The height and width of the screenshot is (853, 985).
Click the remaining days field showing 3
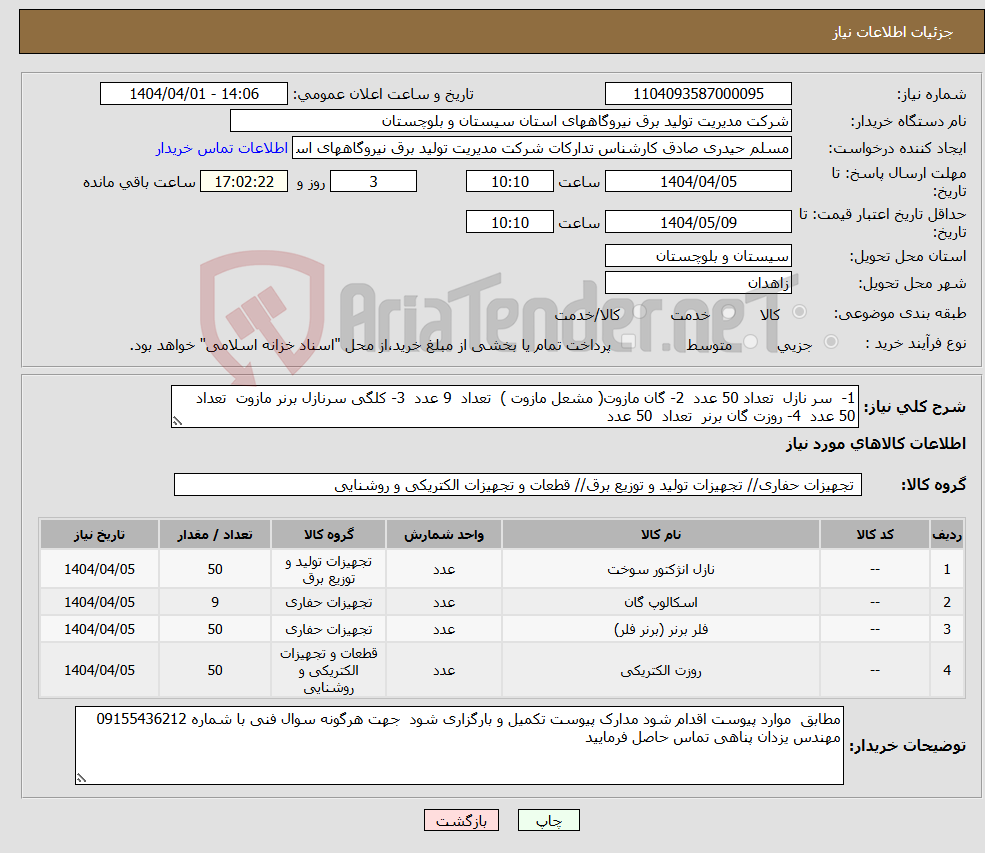point(373,182)
